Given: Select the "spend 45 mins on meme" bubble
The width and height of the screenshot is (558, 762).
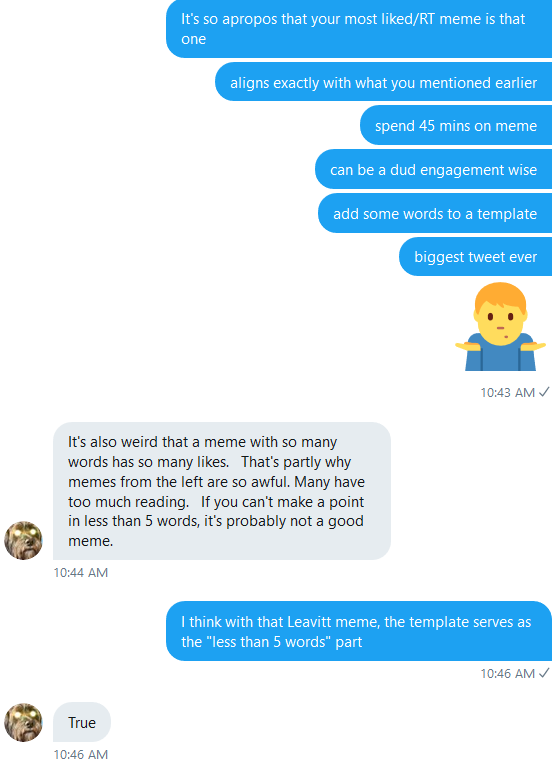Looking at the screenshot, I should [x=456, y=125].
